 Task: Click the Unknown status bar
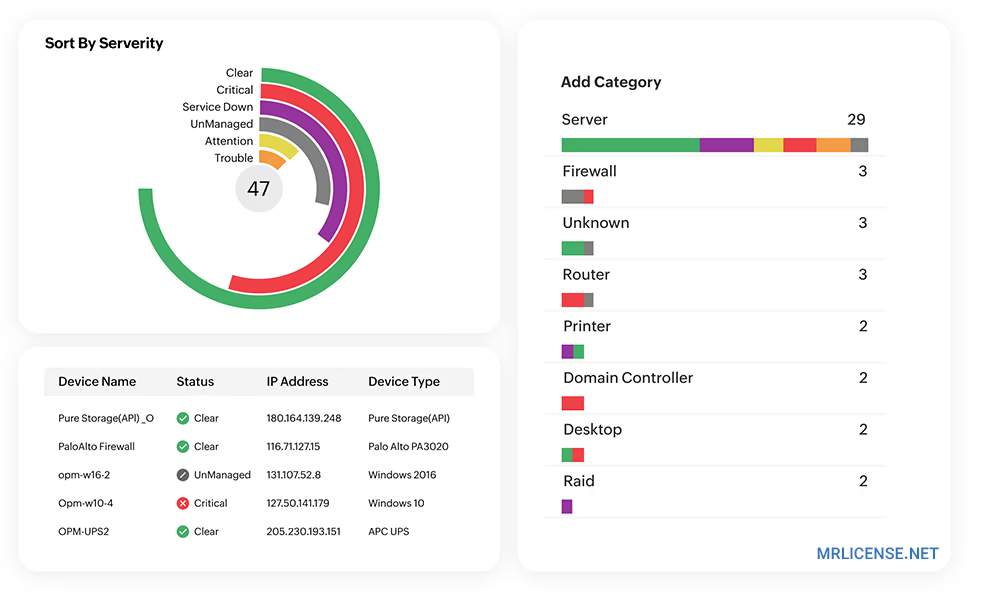pos(578,248)
